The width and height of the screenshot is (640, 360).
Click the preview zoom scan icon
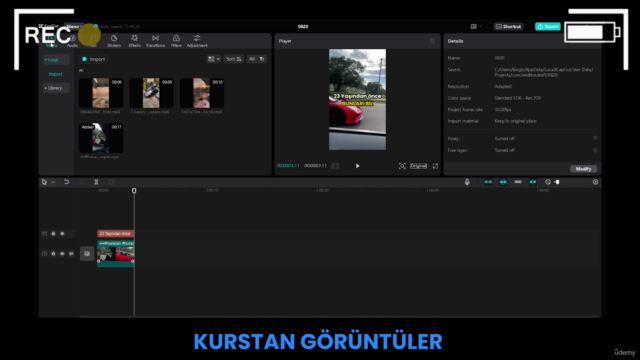coord(402,166)
